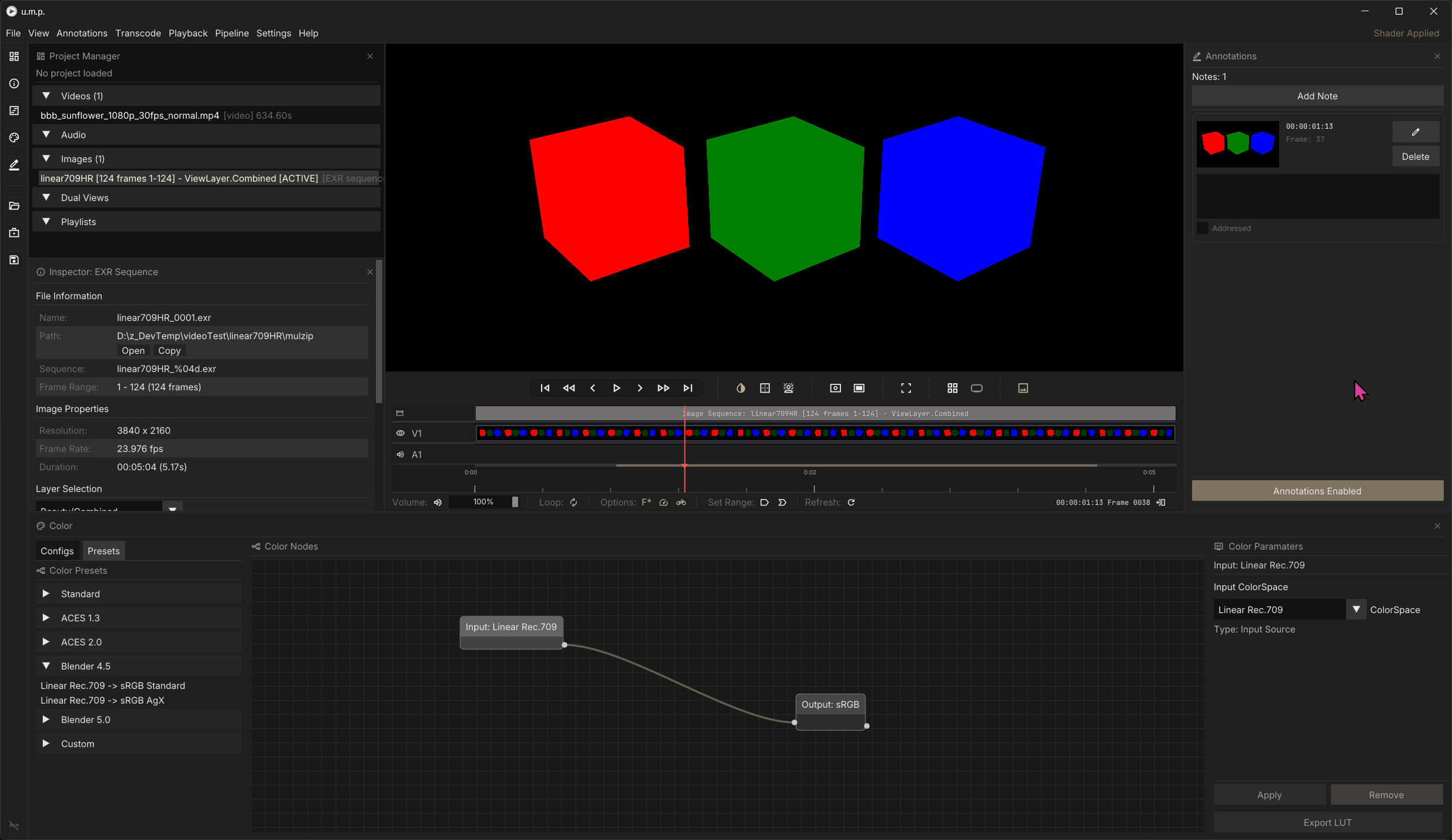Click the Export LUT button

[1327, 822]
